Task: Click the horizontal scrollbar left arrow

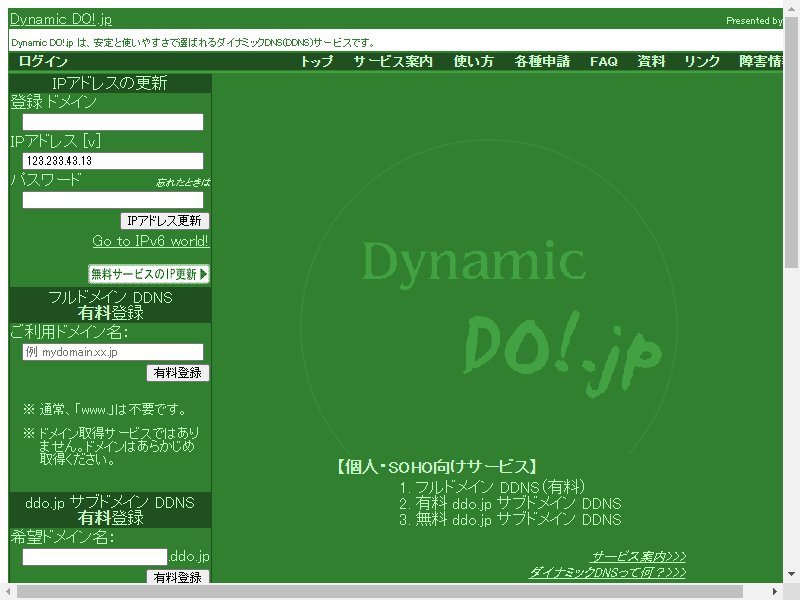Action: pos(8,591)
